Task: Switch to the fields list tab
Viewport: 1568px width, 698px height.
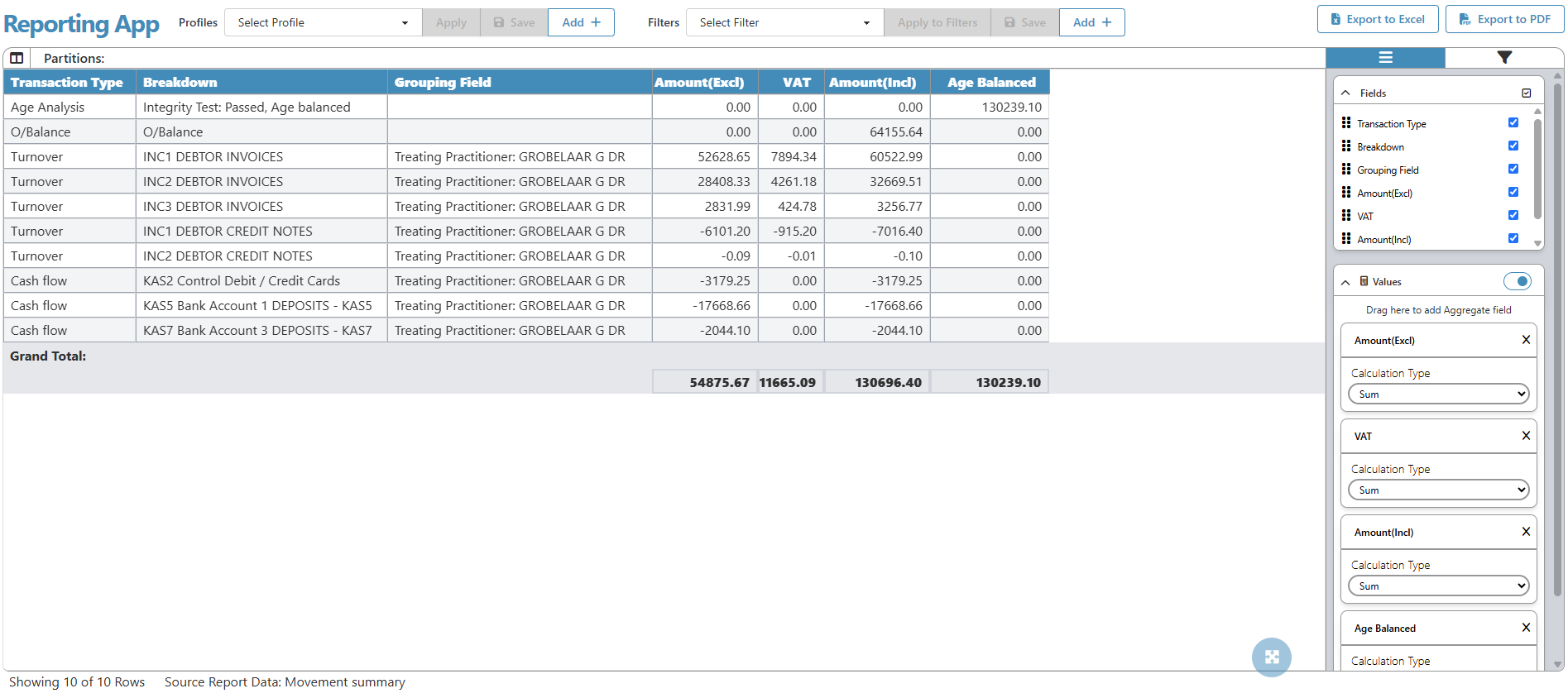Action: point(1385,57)
